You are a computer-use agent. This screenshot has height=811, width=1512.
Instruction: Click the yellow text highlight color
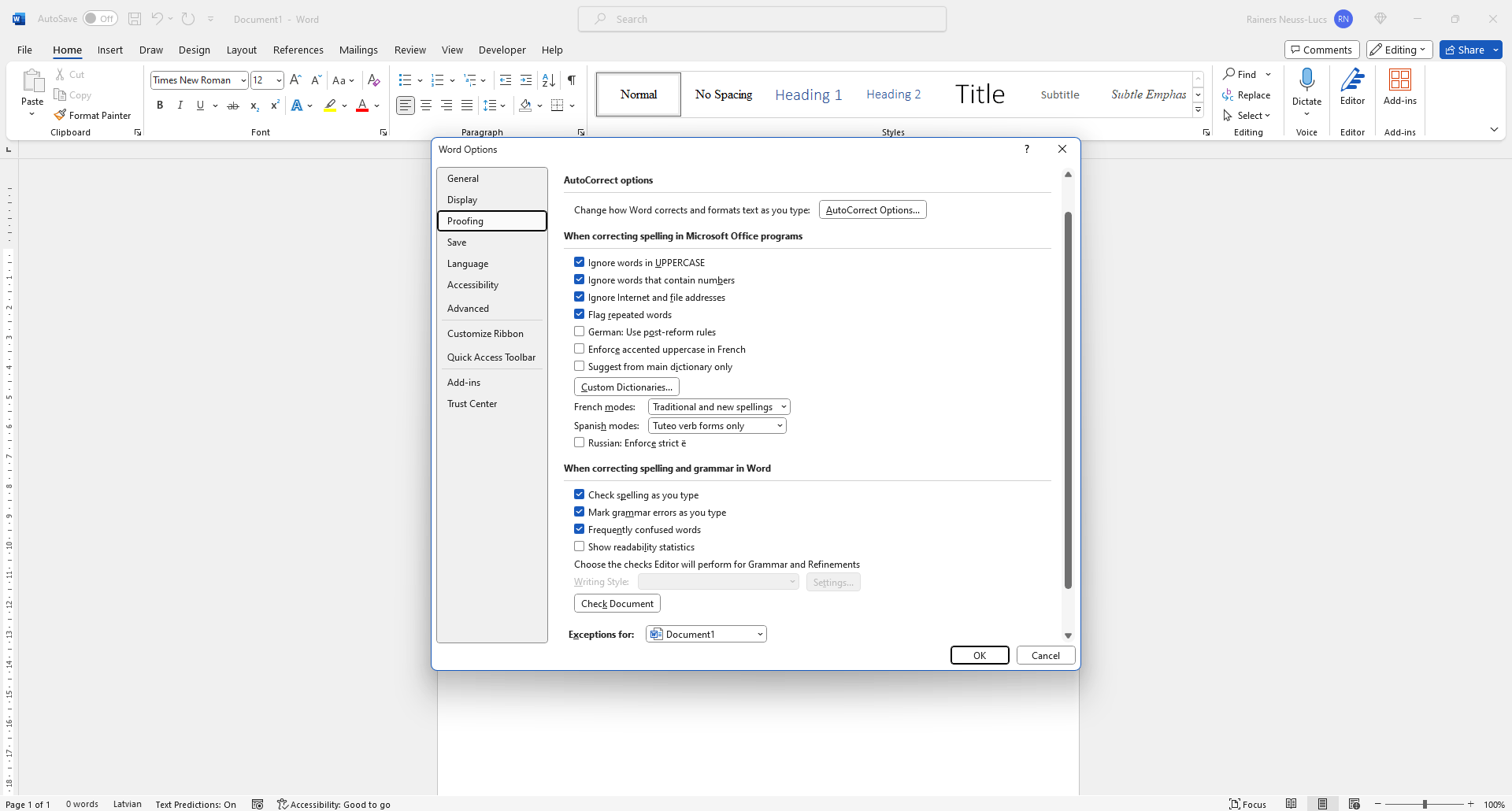pos(330,106)
